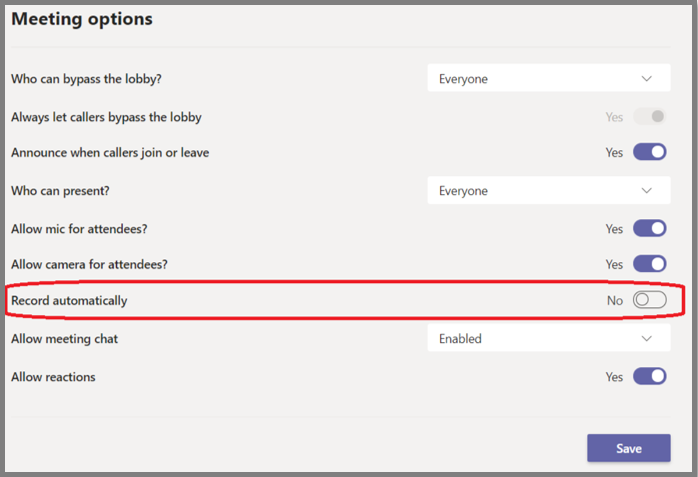The image size is (698, 477).
Task: Click the 'Yes' status beside Allow reactions
Action: 614,377
